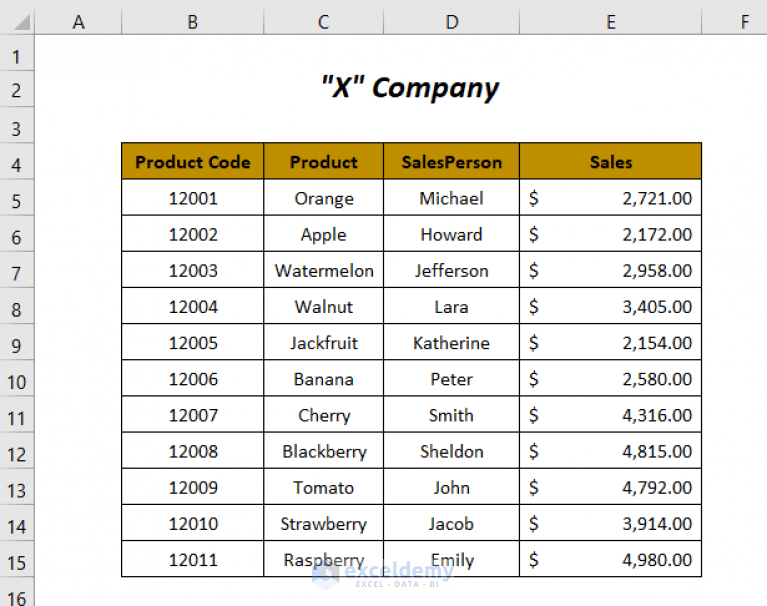
Task: Select salesperson Howard cell
Action: pyautogui.click(x=451, y=234)
